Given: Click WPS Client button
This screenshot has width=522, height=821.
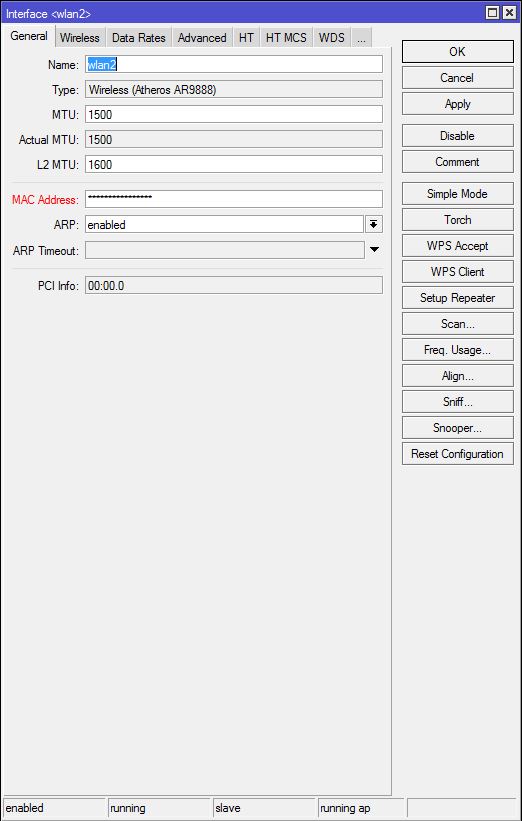Looking at the screenshot, I should pyautogui.click(x=457, y=272).
